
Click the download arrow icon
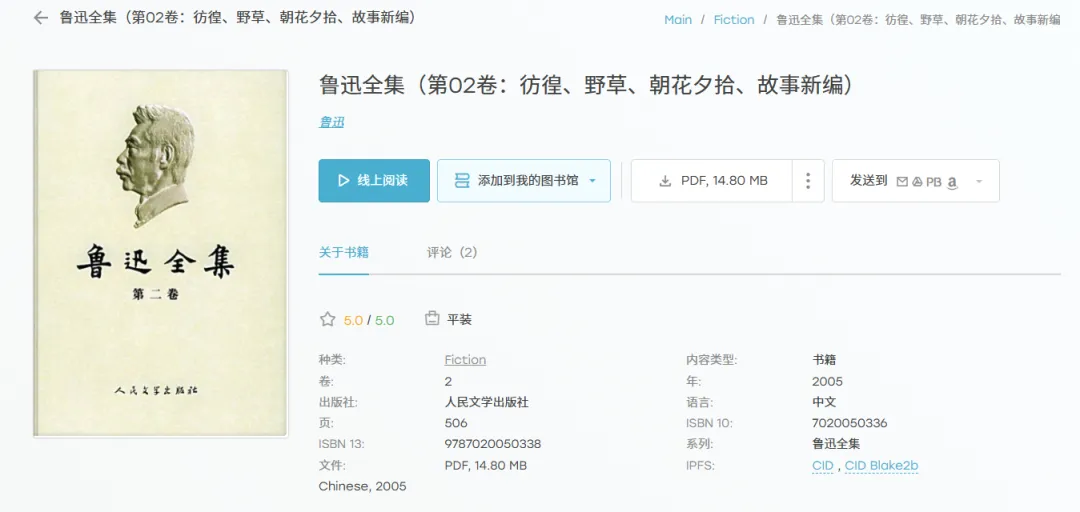665,181
